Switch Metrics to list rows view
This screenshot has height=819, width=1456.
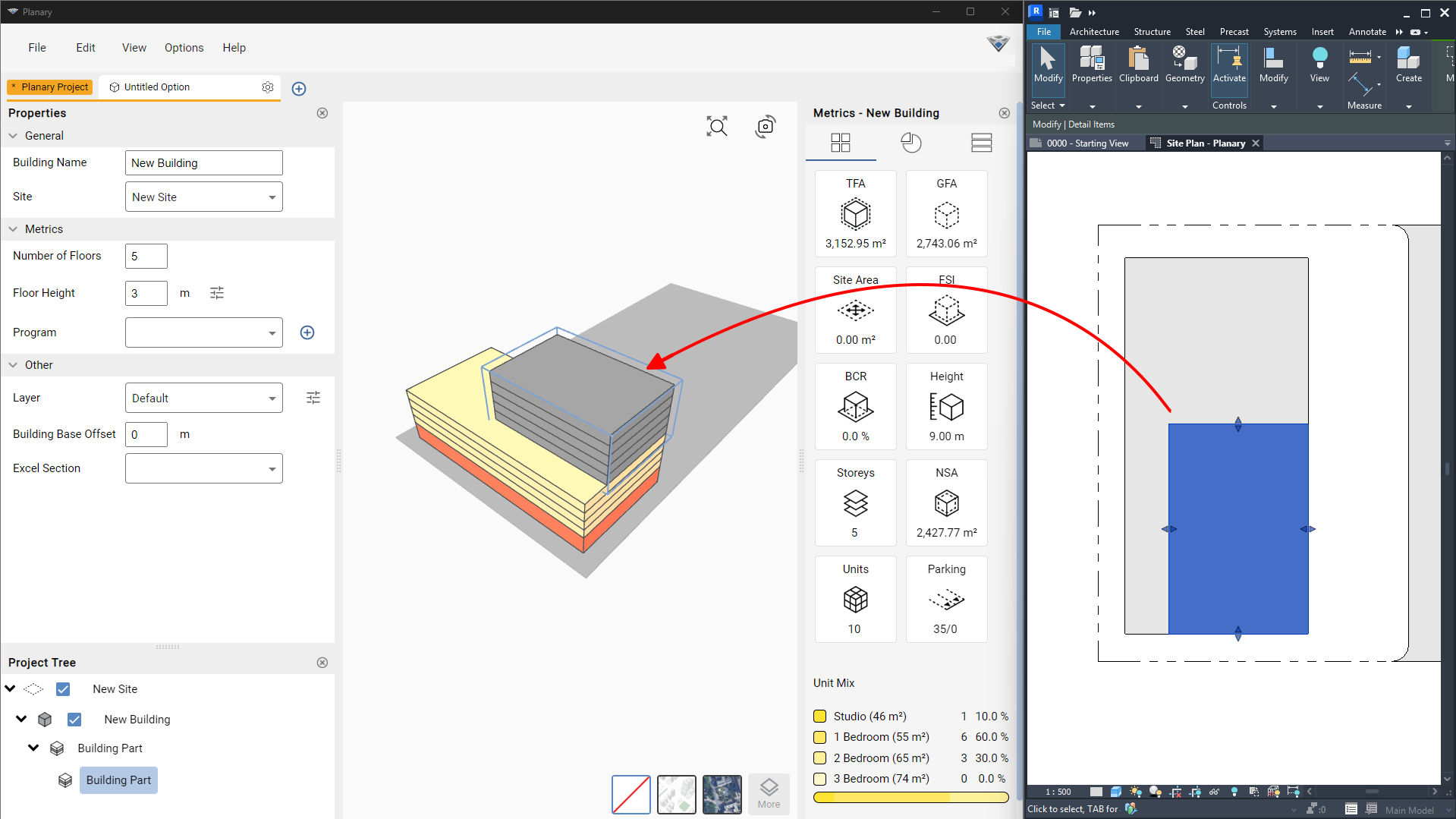(x=982, y=143)
